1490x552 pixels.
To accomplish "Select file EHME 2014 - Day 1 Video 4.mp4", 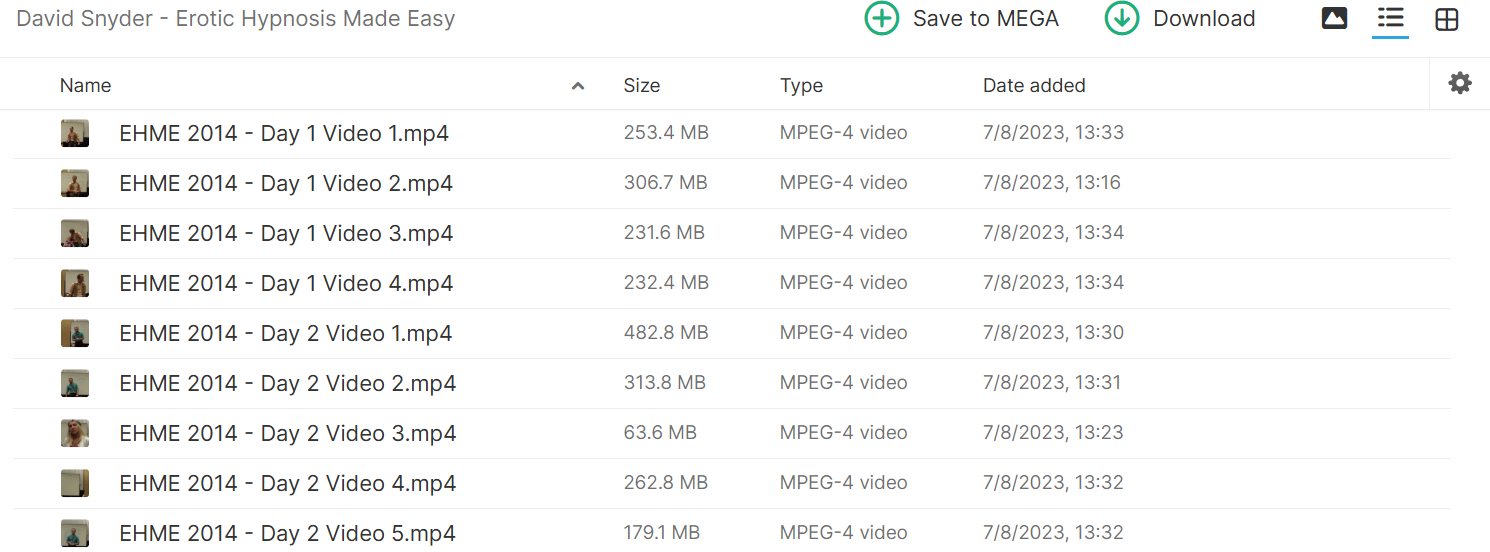I will pos(286,283).
